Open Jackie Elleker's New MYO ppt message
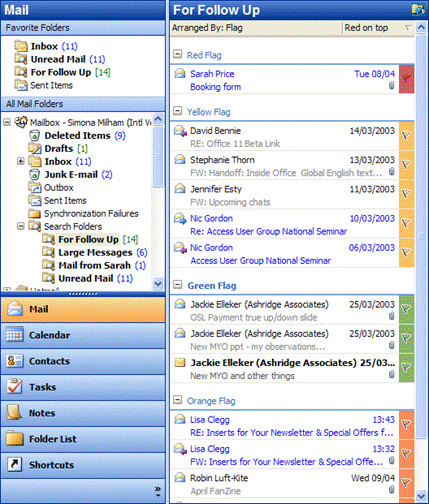 (x=284, y=339)
